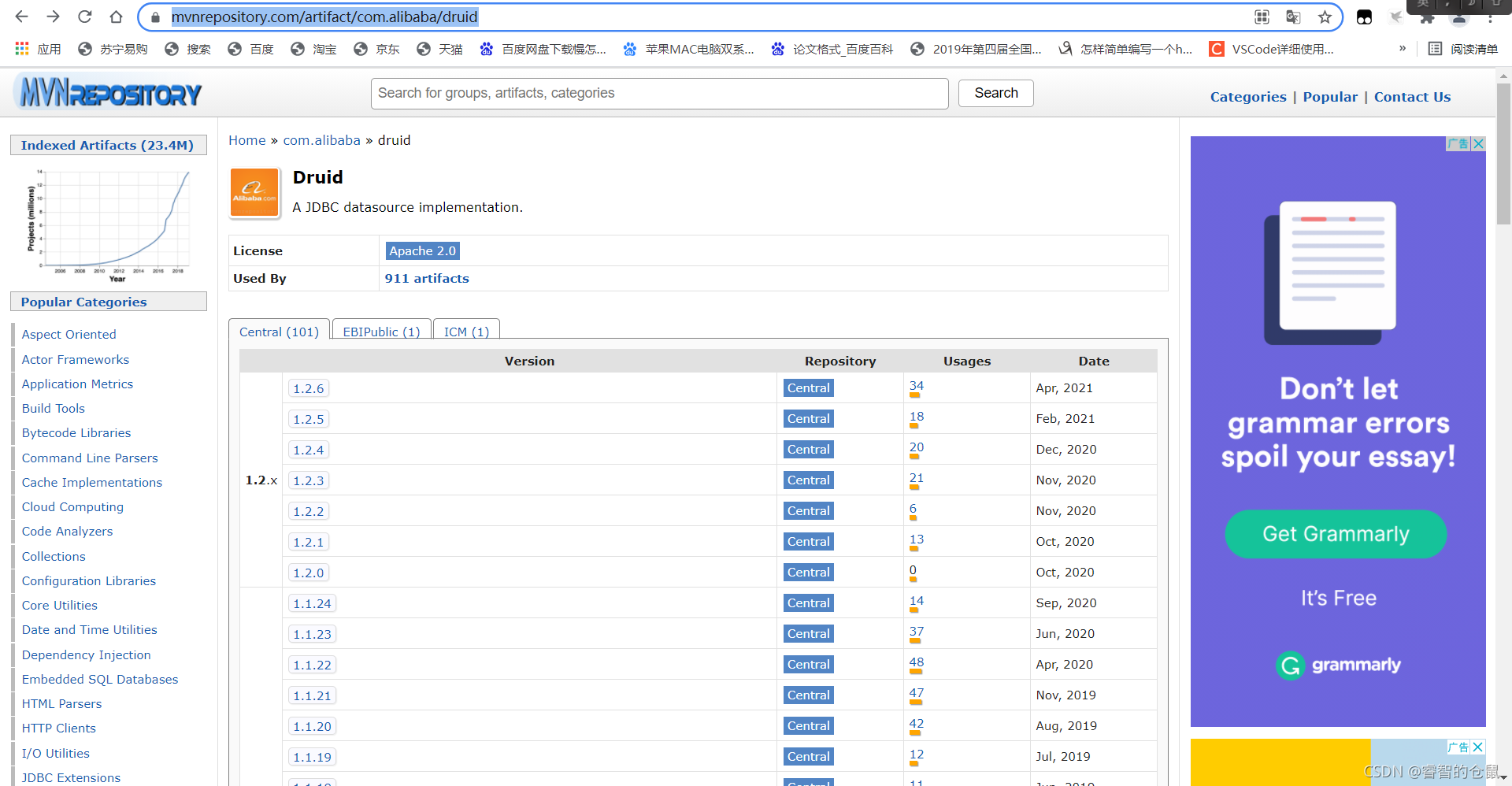Click the page vertical scrollbar thumb
1512x786 pixels.
pos(1503,154)
